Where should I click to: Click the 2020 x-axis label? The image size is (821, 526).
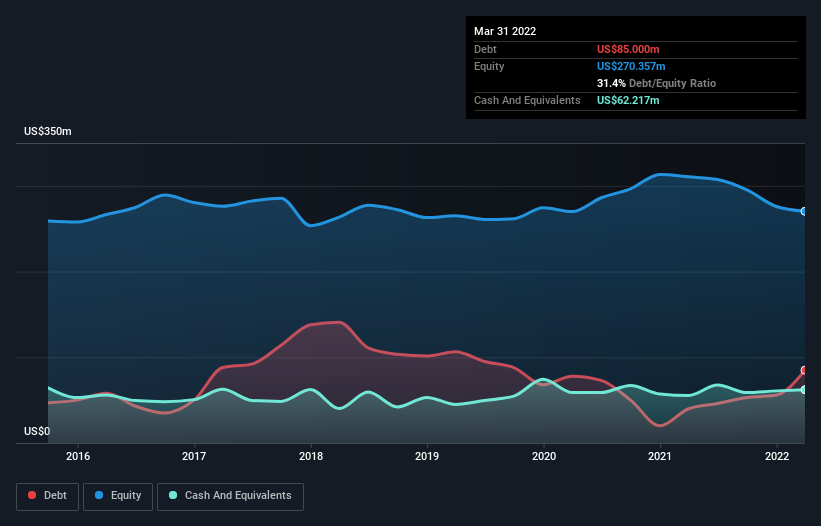click(x=544, y=456)
